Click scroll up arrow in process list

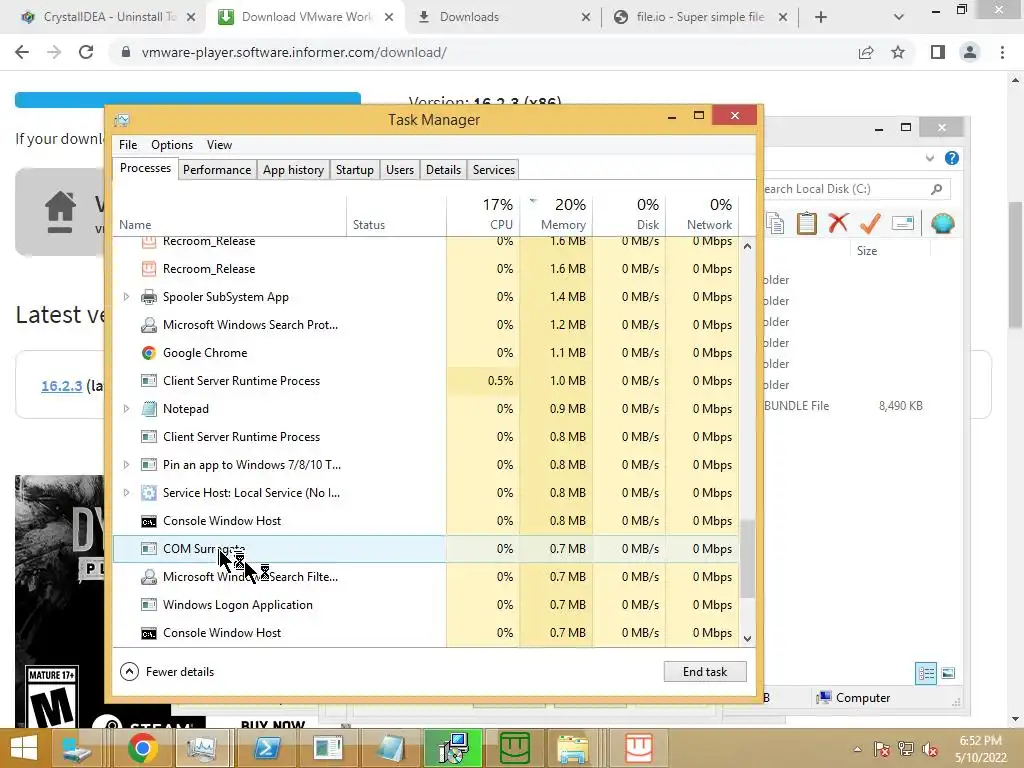747,247
